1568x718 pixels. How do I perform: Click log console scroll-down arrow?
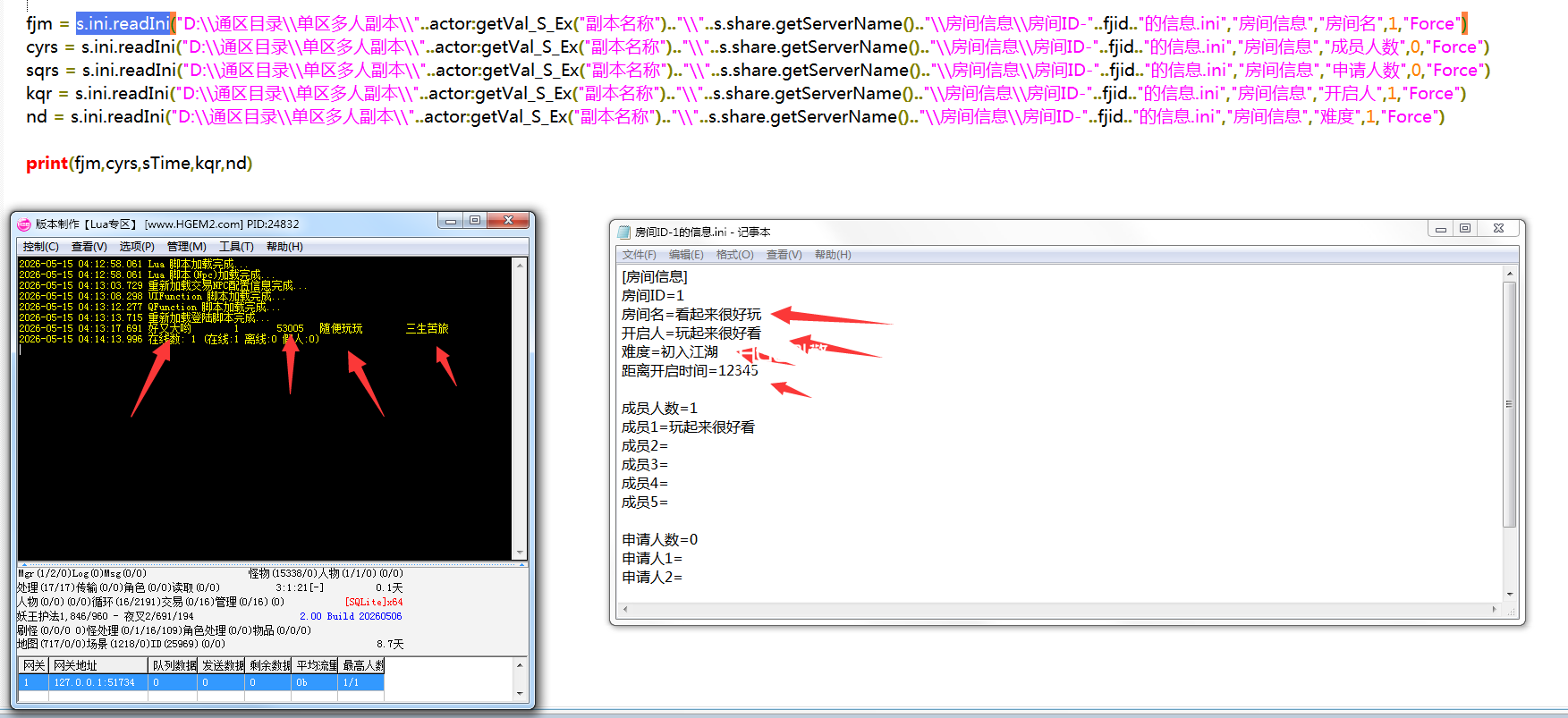coord(520,553)
